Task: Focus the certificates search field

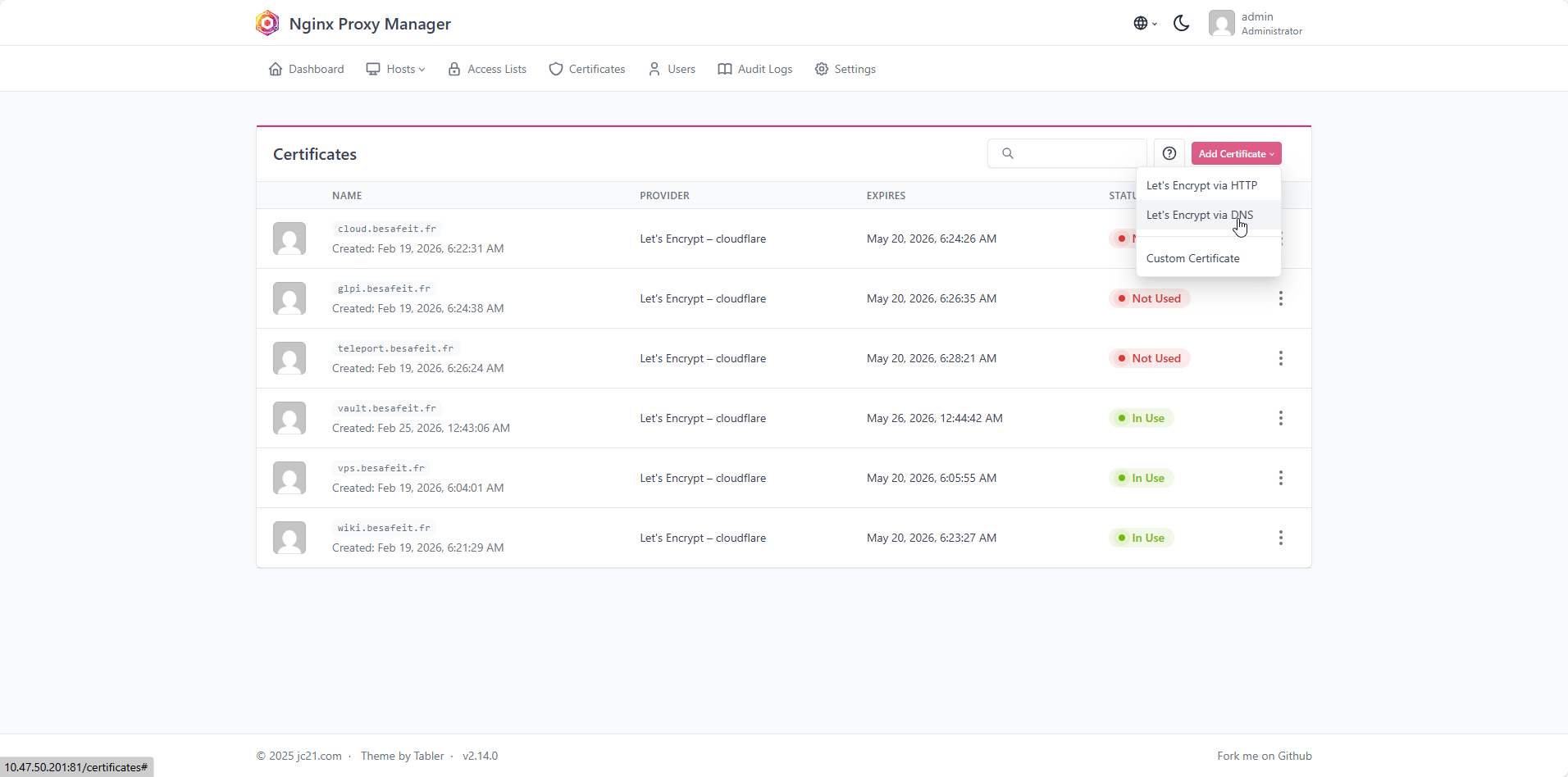Action: [x=1067, y=153]
